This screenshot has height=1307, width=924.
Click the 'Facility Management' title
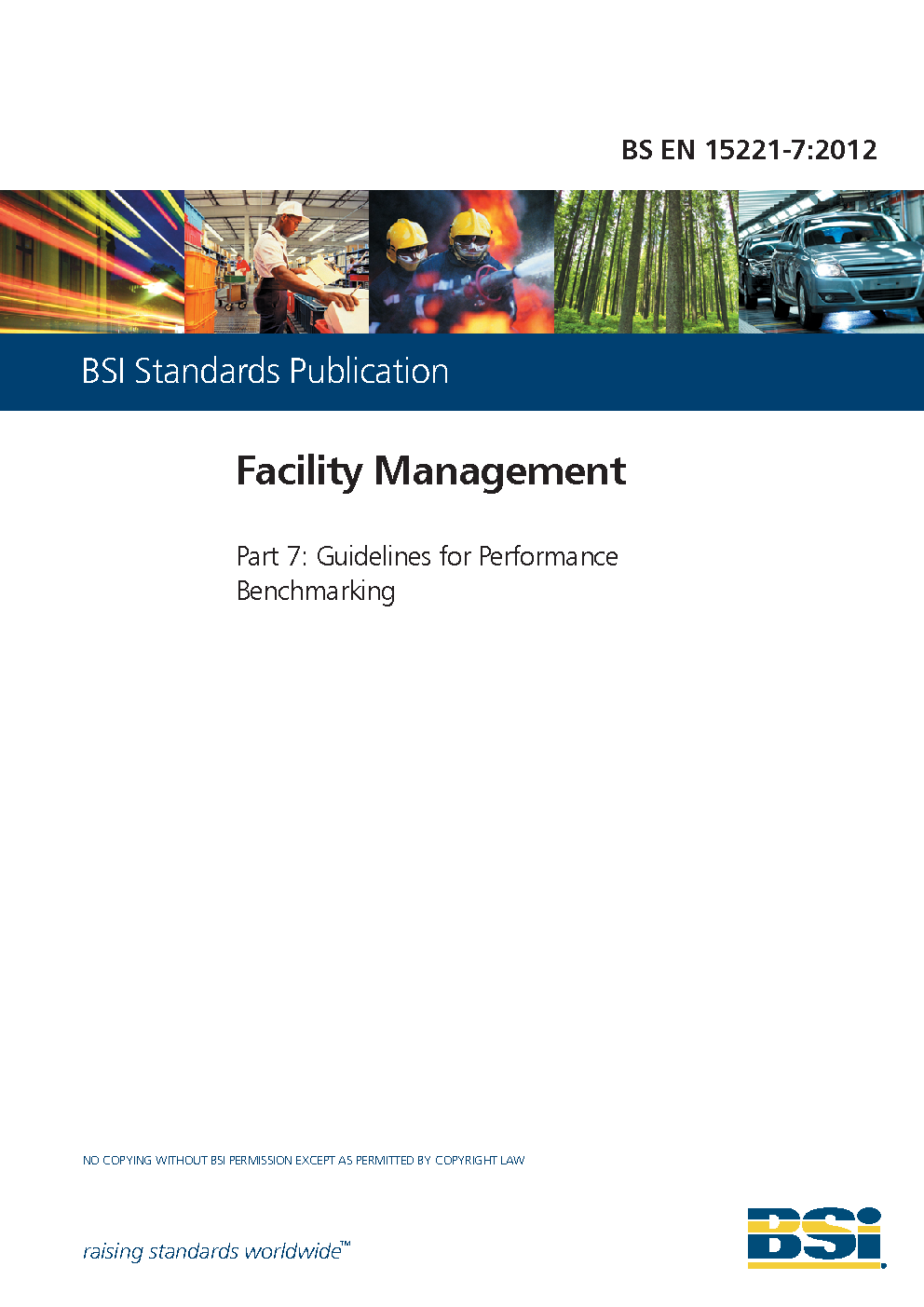[x=430, y=470]
